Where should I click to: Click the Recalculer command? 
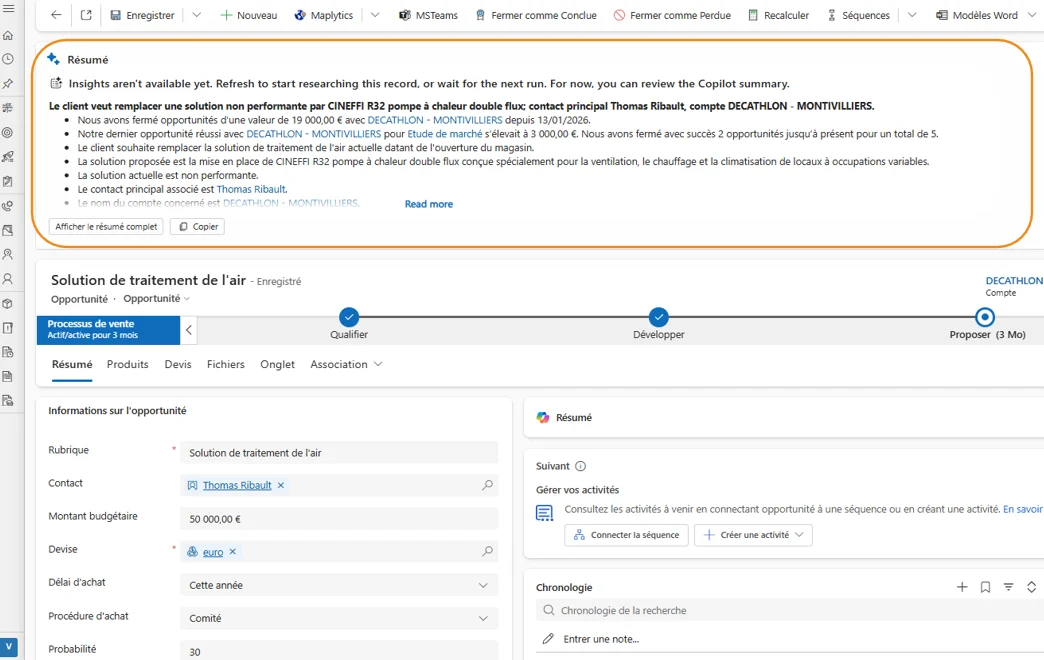point(778,15)
